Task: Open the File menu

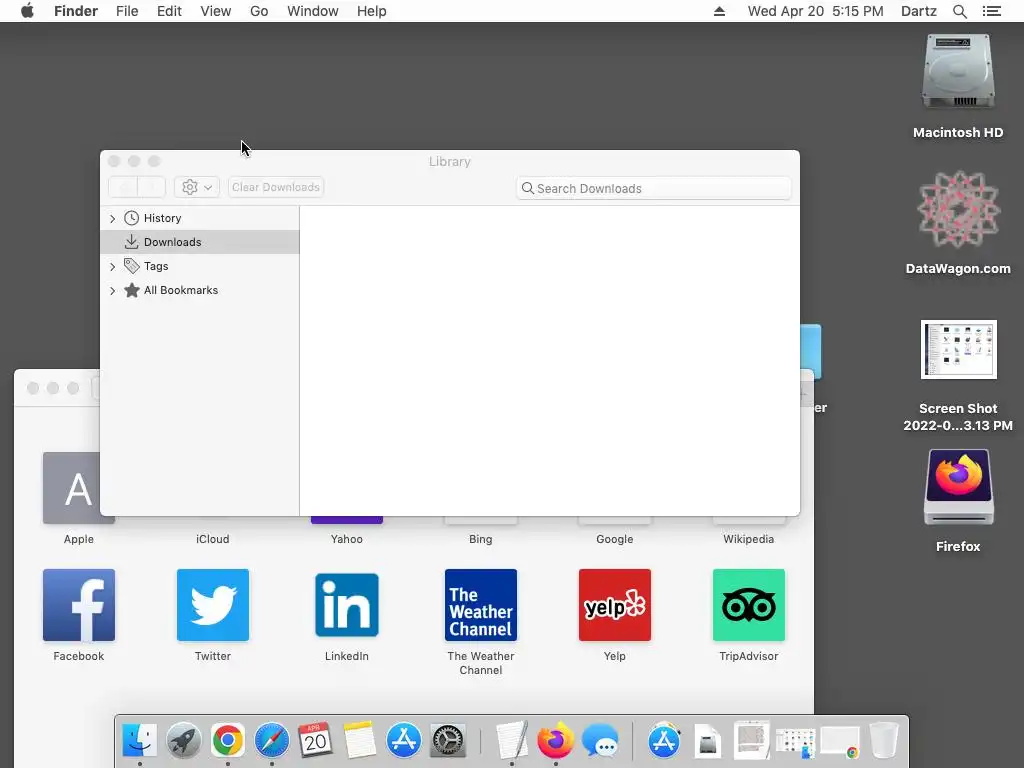Action: [127, 11]
